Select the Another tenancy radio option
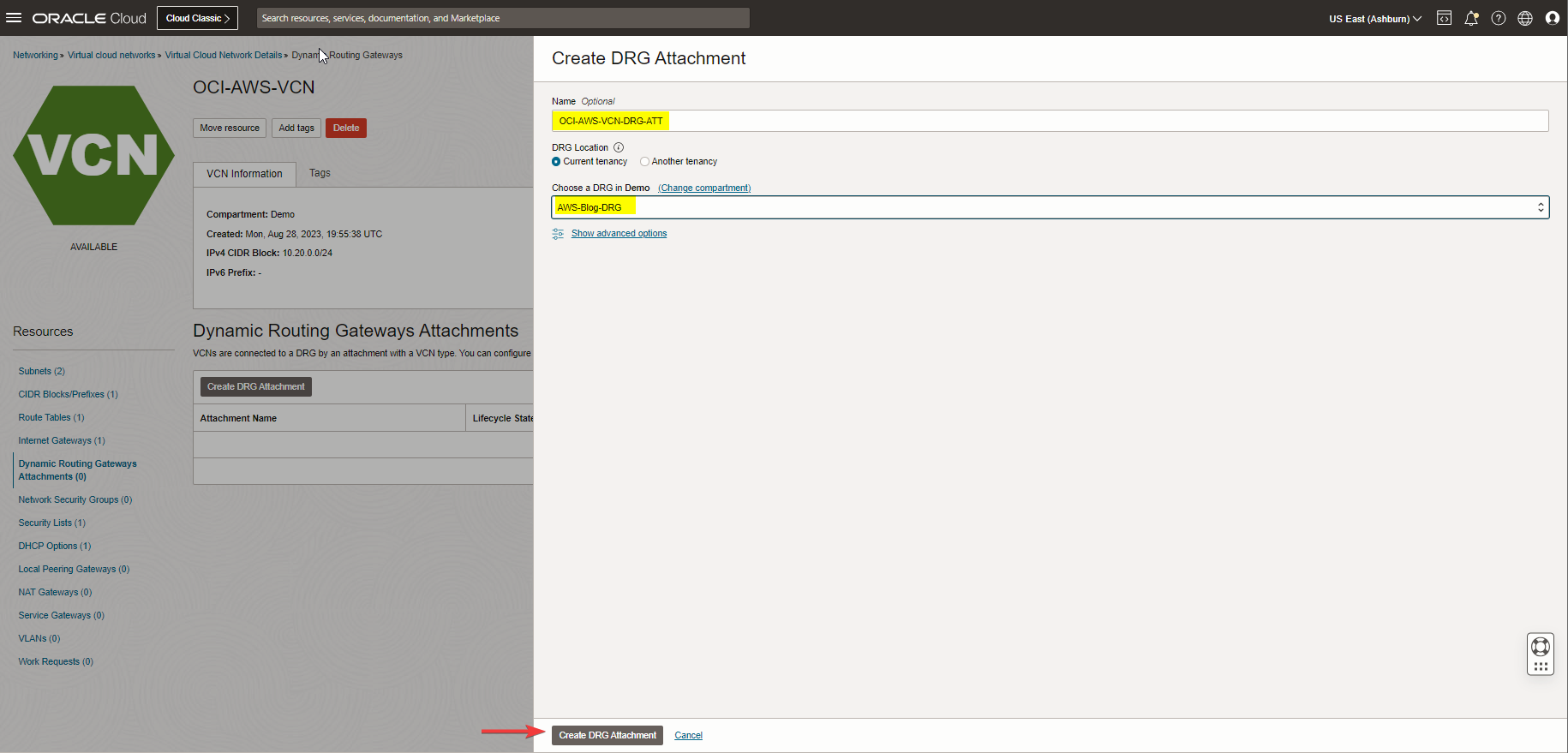The image size is (1568, 753). tap(644, 162)
